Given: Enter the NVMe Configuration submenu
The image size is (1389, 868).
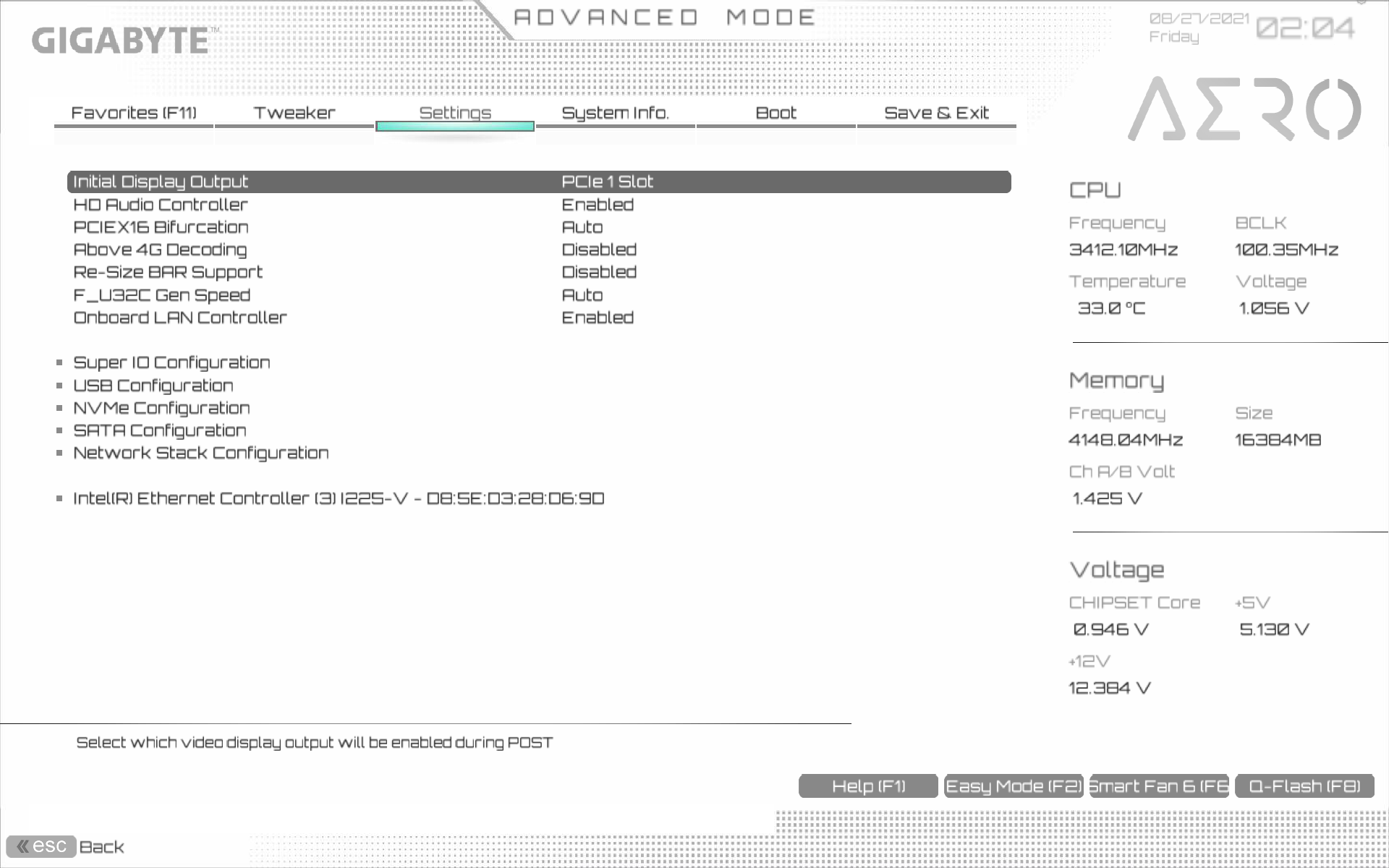Looking at the screenshot, I should [x=161, y=408].
